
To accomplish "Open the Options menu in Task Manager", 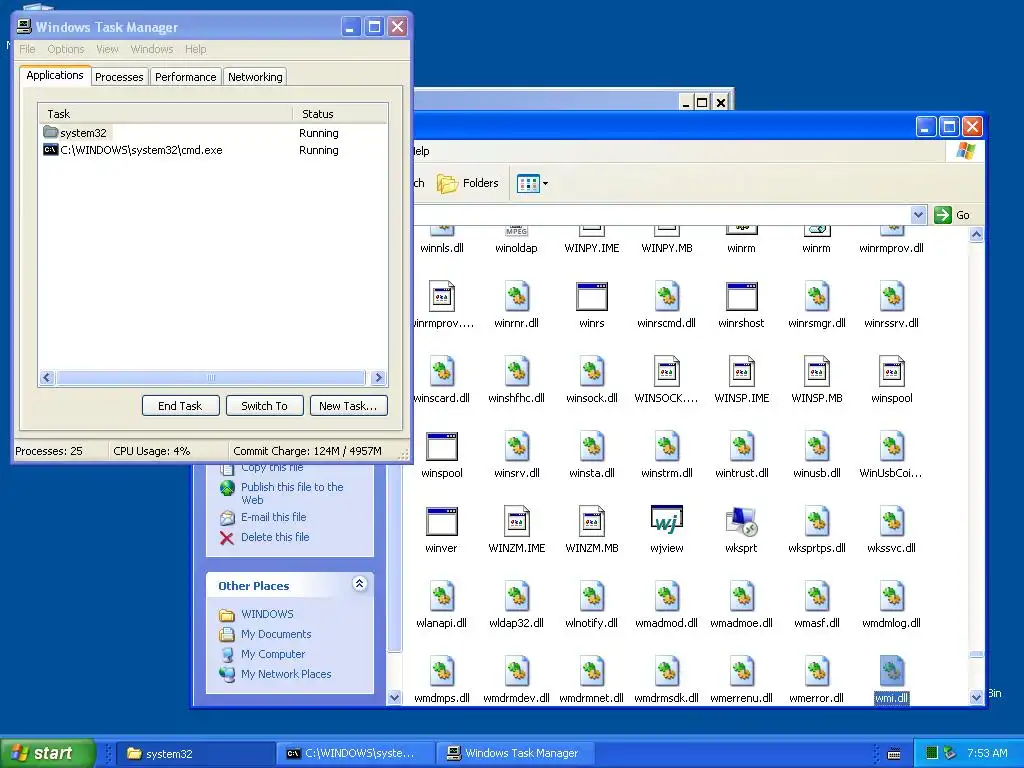I will (x=65, y=49).
